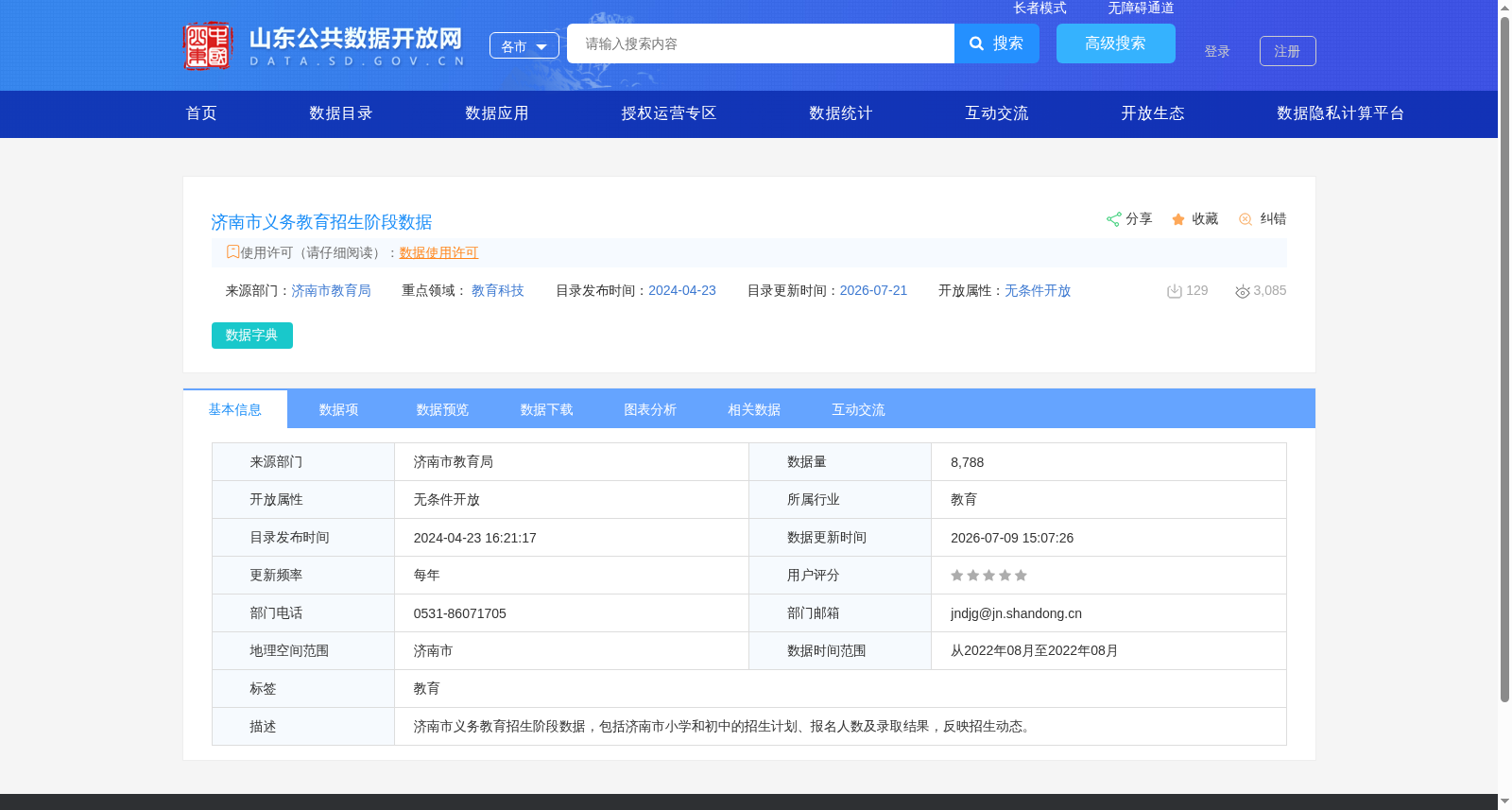Focus the search input field

coord(761,43)
